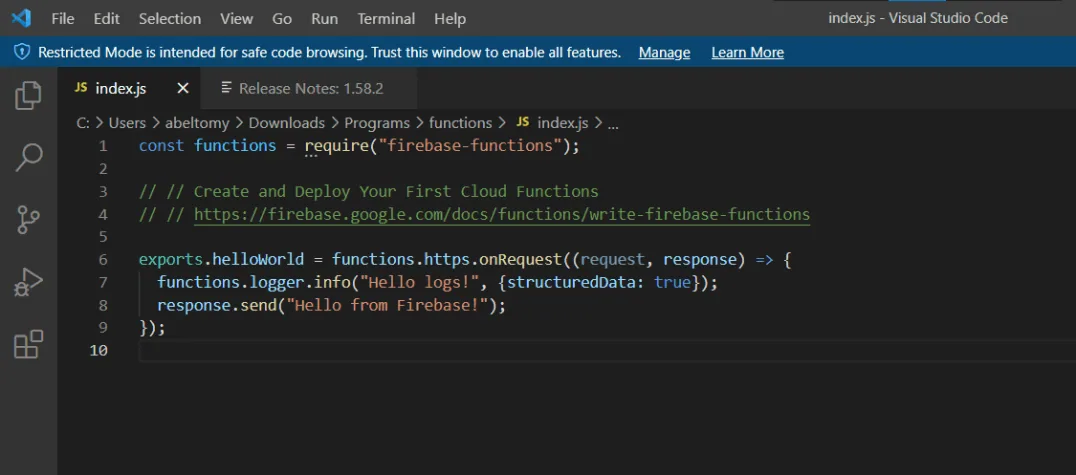Open the Go menu

[x=282, y=19]
